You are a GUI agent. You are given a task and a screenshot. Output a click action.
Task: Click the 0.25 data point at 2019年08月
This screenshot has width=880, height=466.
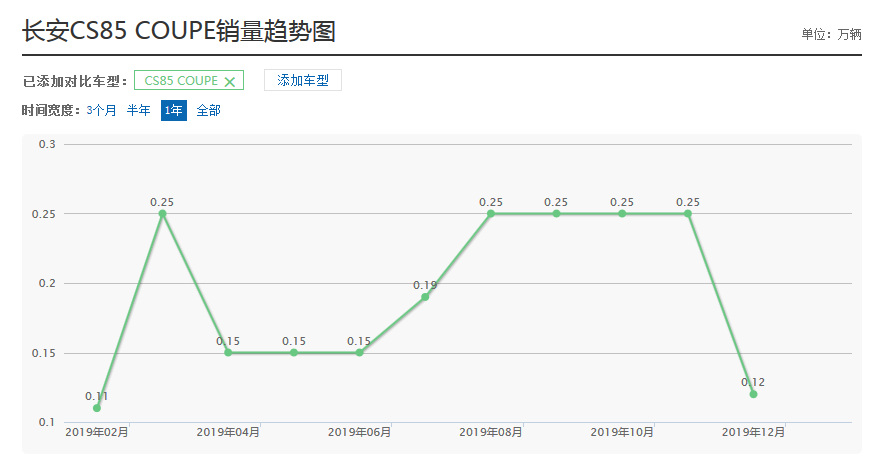coord(491,213)
